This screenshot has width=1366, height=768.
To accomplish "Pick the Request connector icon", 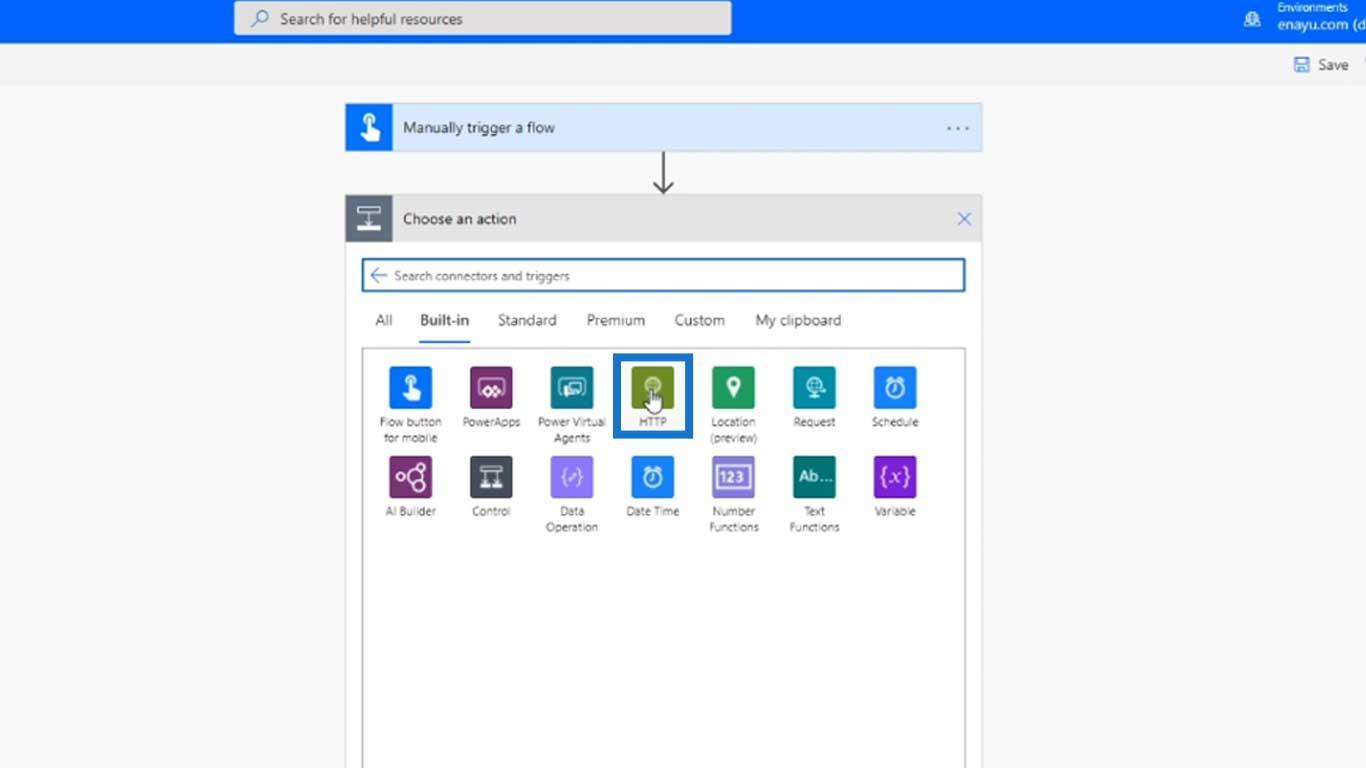I will (814, 388).
